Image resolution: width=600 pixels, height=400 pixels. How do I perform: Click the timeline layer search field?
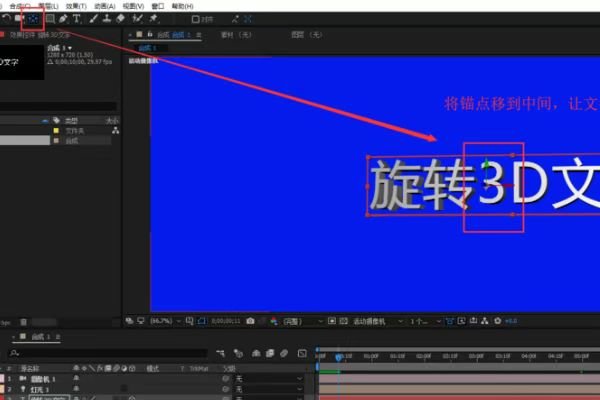108,353
